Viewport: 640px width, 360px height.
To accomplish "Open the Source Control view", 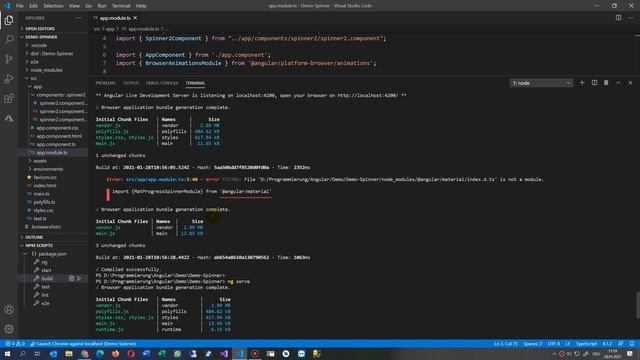I will 9,59.
